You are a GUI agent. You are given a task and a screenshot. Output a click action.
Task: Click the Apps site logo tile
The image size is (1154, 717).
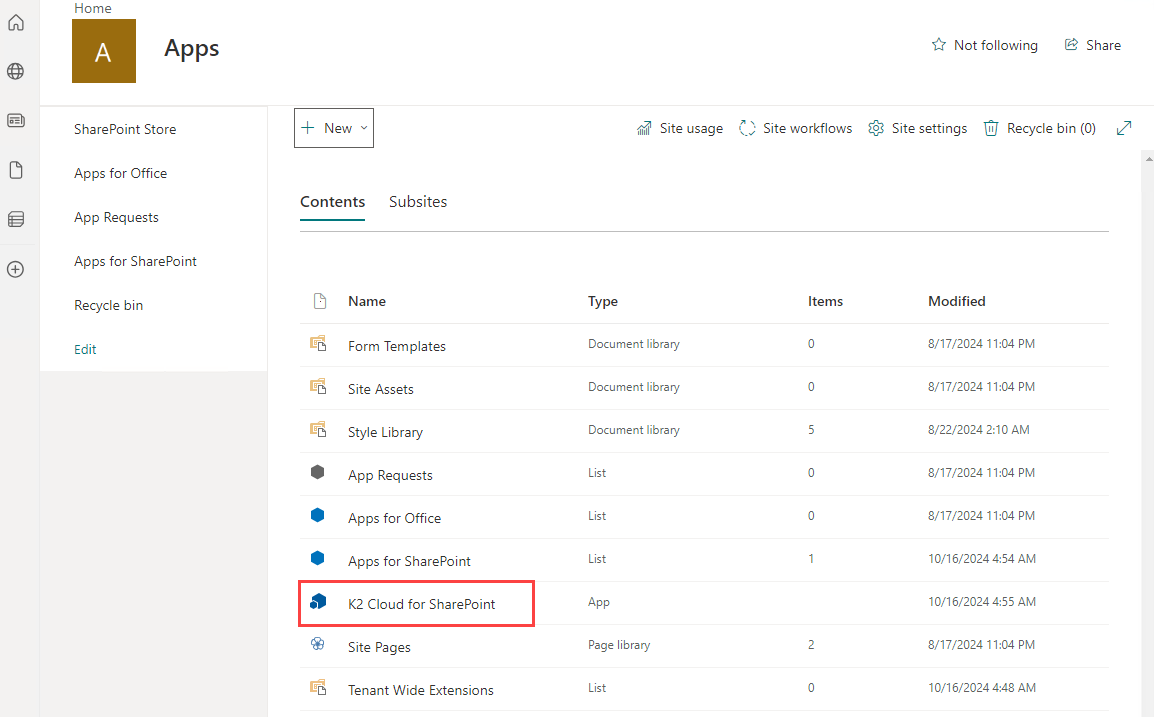104,51
